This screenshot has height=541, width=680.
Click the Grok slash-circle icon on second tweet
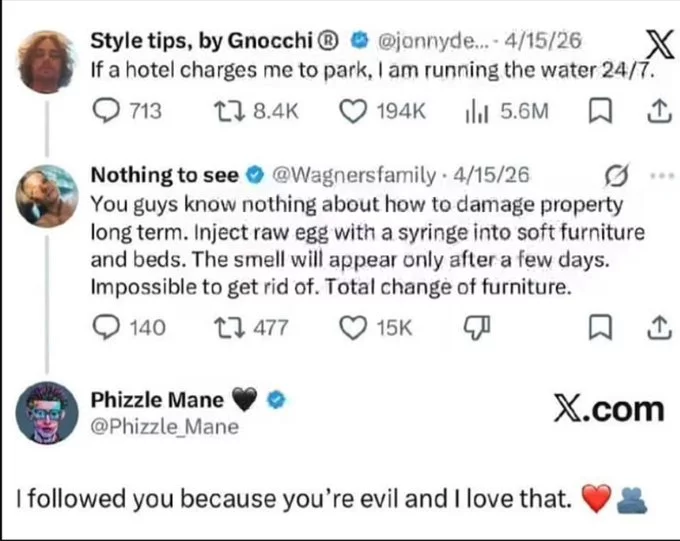[x=617, y=176]
